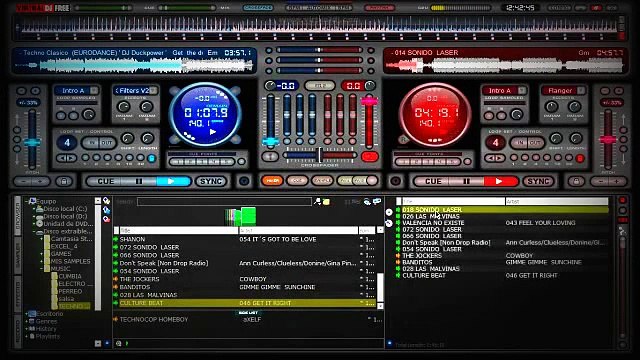
Task: Open the RECORD side tab
Action: pos(18,330)
